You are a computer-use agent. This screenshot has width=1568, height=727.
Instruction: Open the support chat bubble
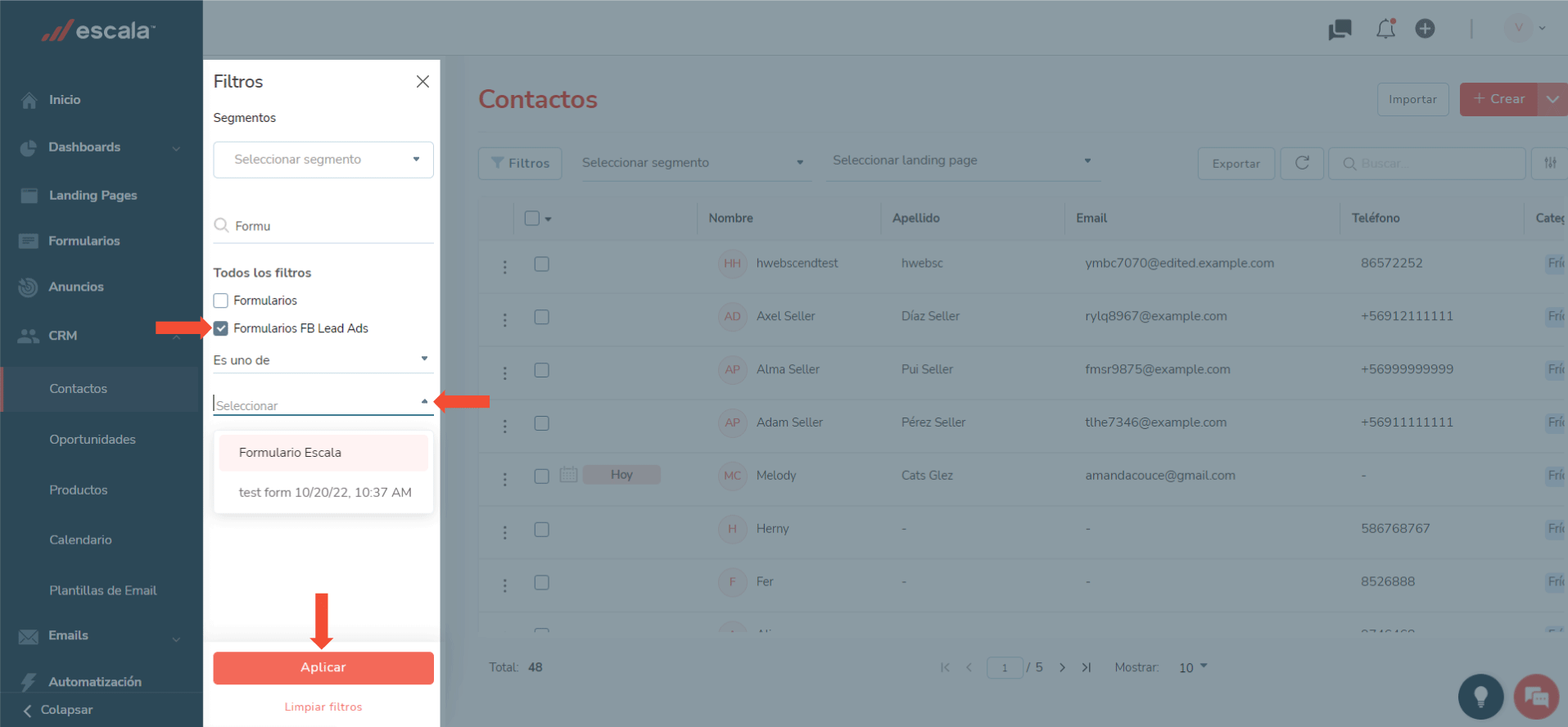click(x=1536, y=697)
